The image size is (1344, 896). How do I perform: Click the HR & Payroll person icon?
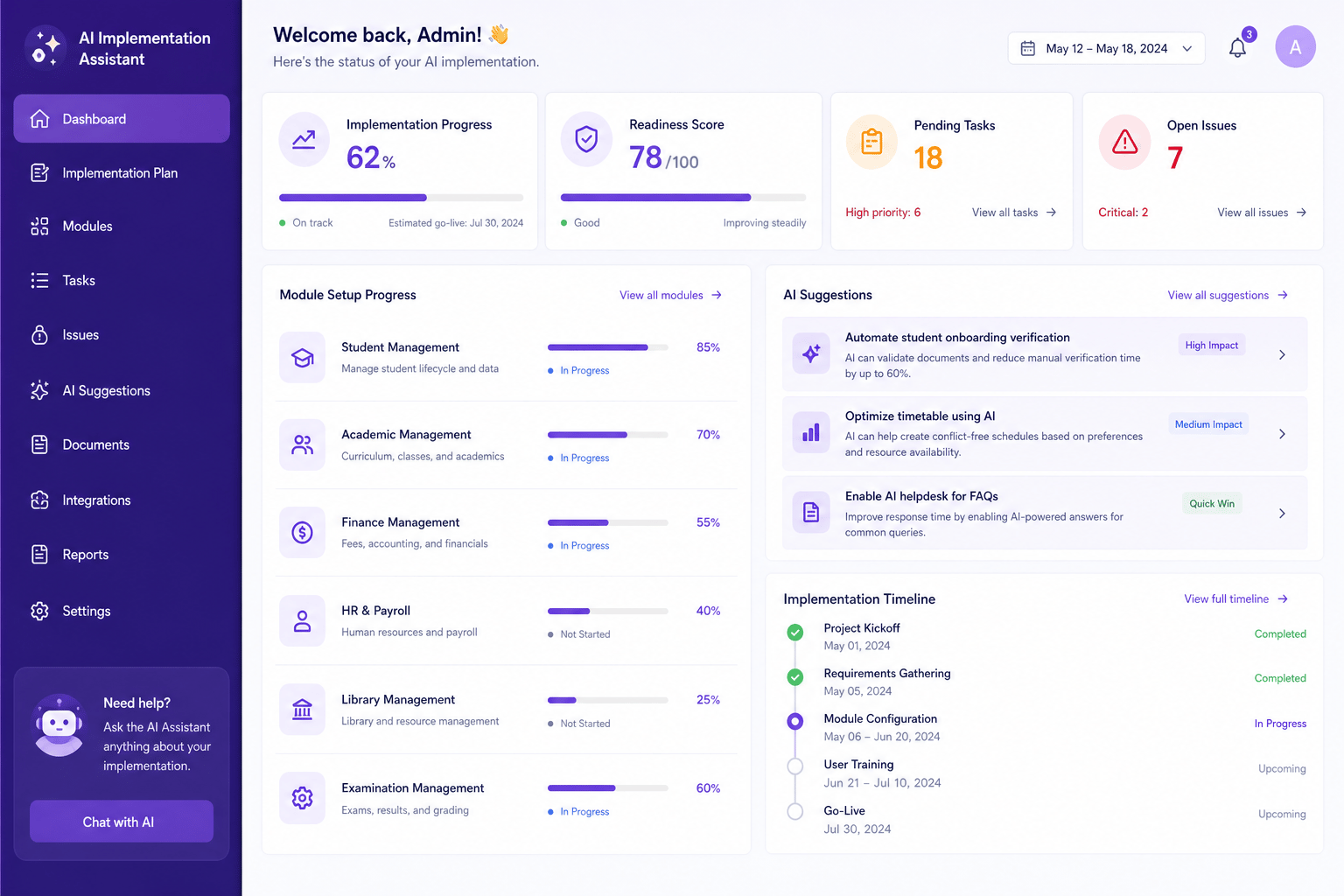coord(303,621)
